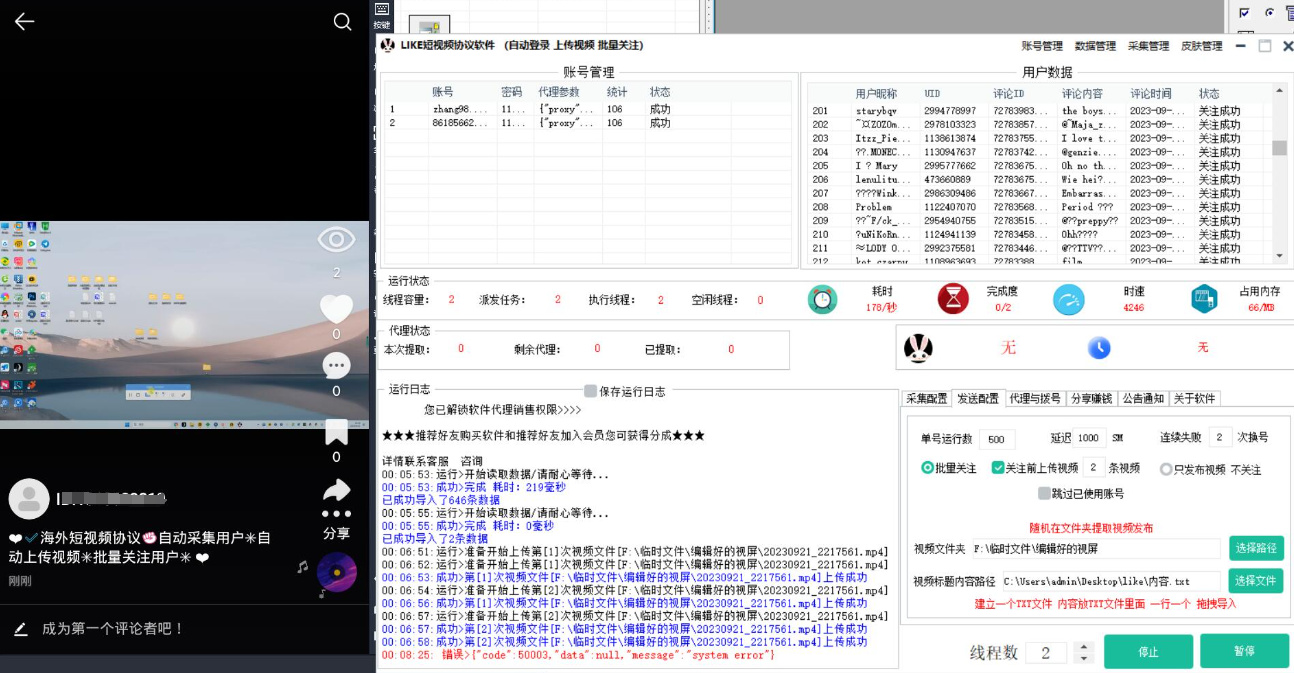Select user row 201 starybqv
This screenshot has width=1294, height=673.
pyautogui.click(x=1040, y=111)
